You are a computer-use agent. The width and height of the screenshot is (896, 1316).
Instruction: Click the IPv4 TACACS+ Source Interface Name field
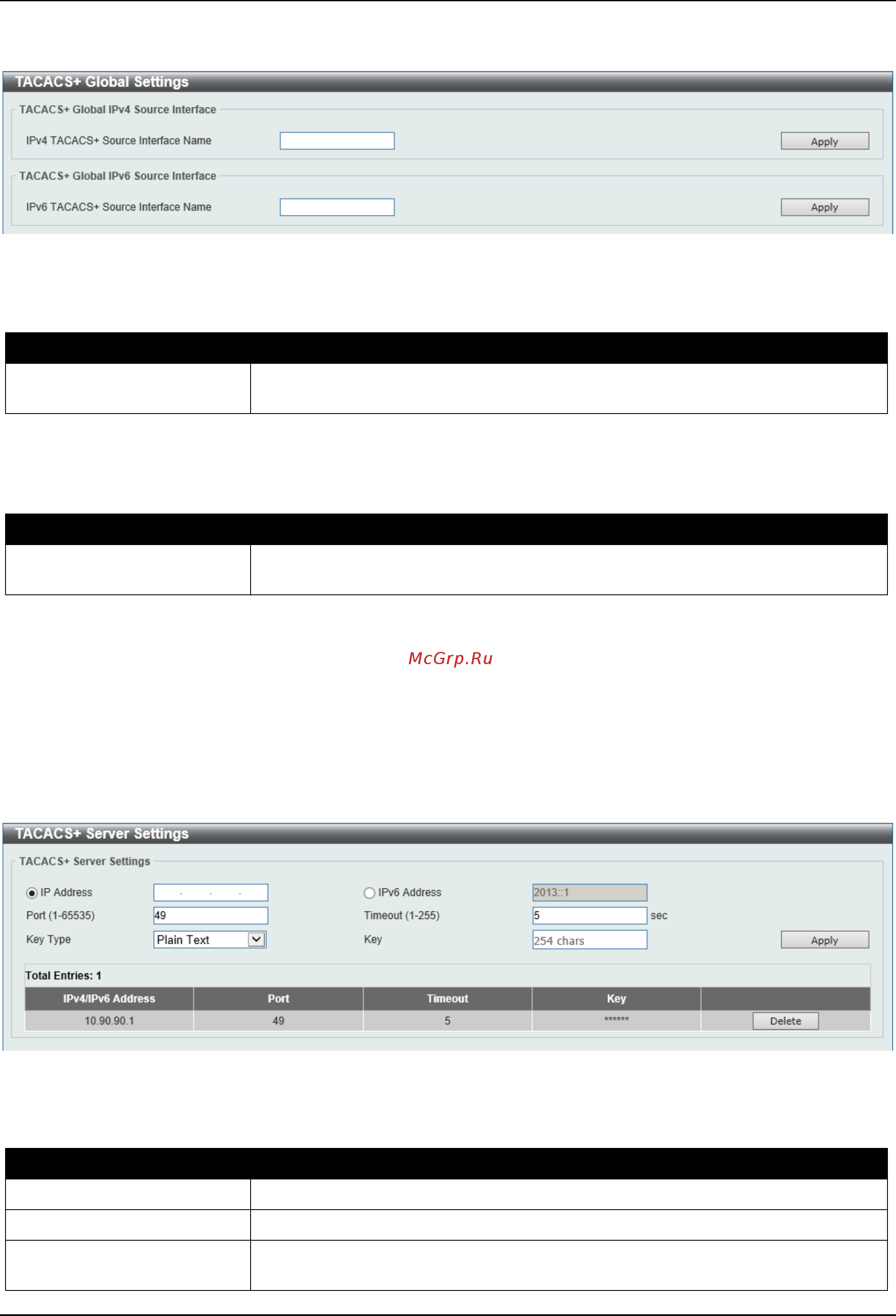click(337, 141)
